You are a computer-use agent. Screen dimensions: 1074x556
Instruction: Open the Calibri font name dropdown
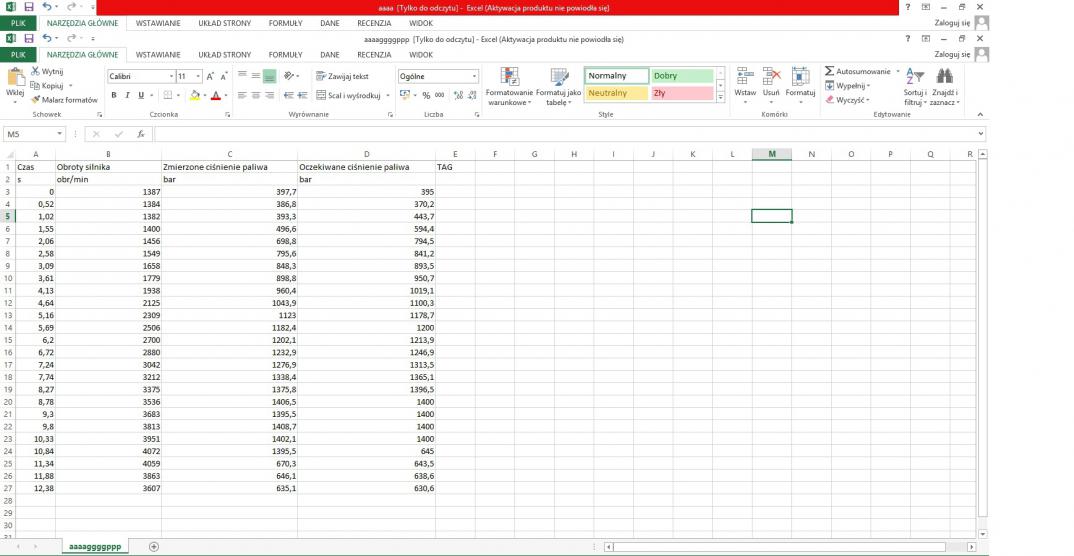coord(171,77)
